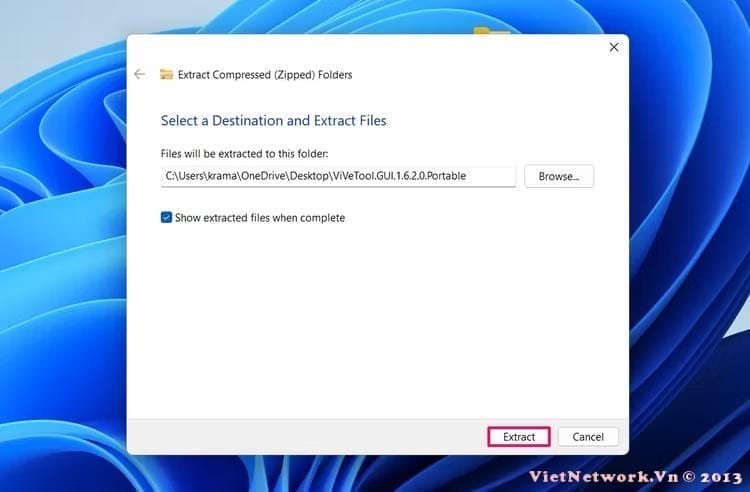Click the 'Extract Compressed (Zipped) Folders' title text

coord(264,75)
